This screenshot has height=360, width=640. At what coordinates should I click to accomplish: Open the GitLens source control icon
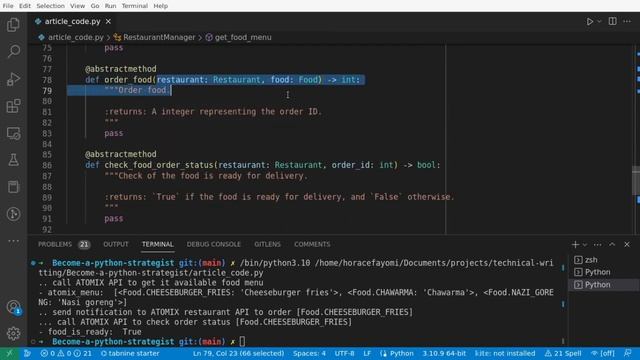click(x=13, y=214)
